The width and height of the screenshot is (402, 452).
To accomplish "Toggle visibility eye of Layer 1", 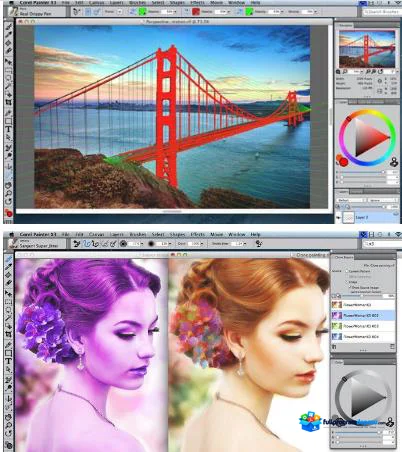I will (x=339, y=217).
